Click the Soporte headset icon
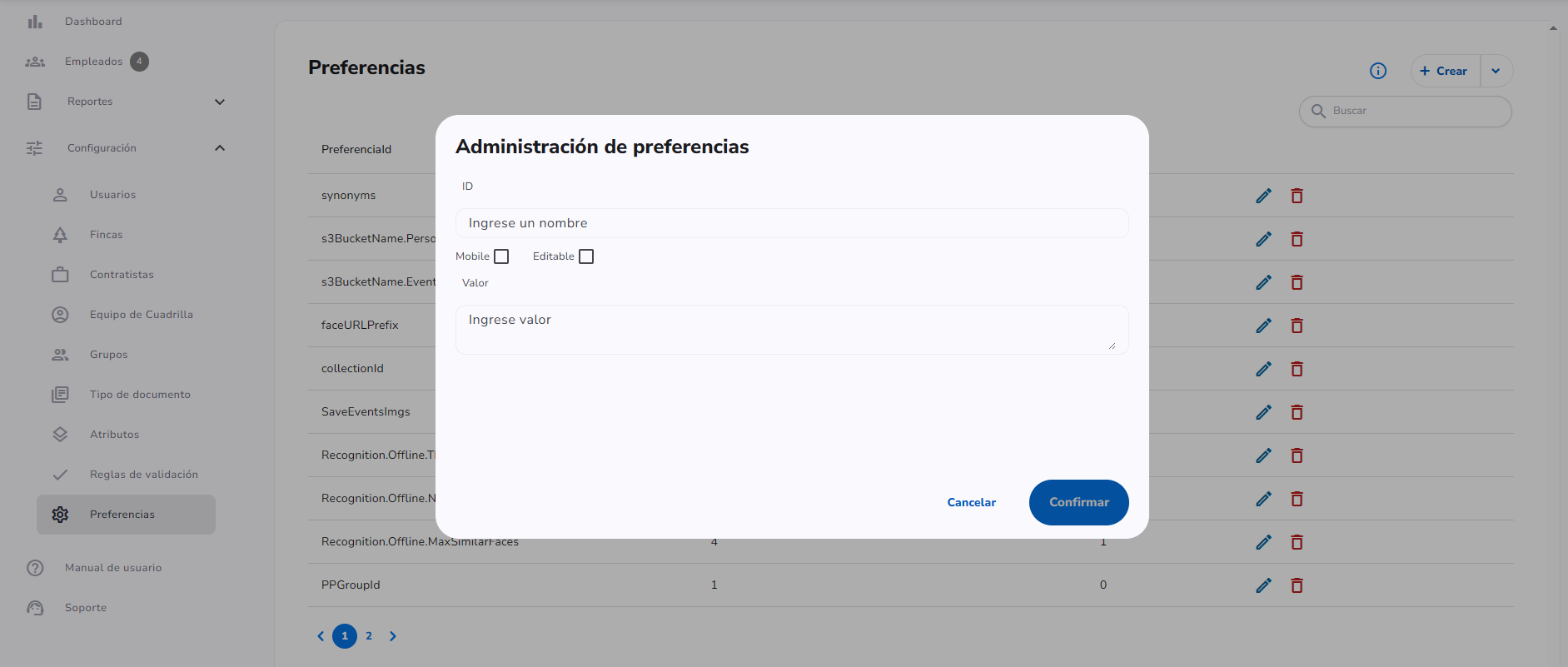This screenshot has width=1568, height=667. click(x=35, y=608)
